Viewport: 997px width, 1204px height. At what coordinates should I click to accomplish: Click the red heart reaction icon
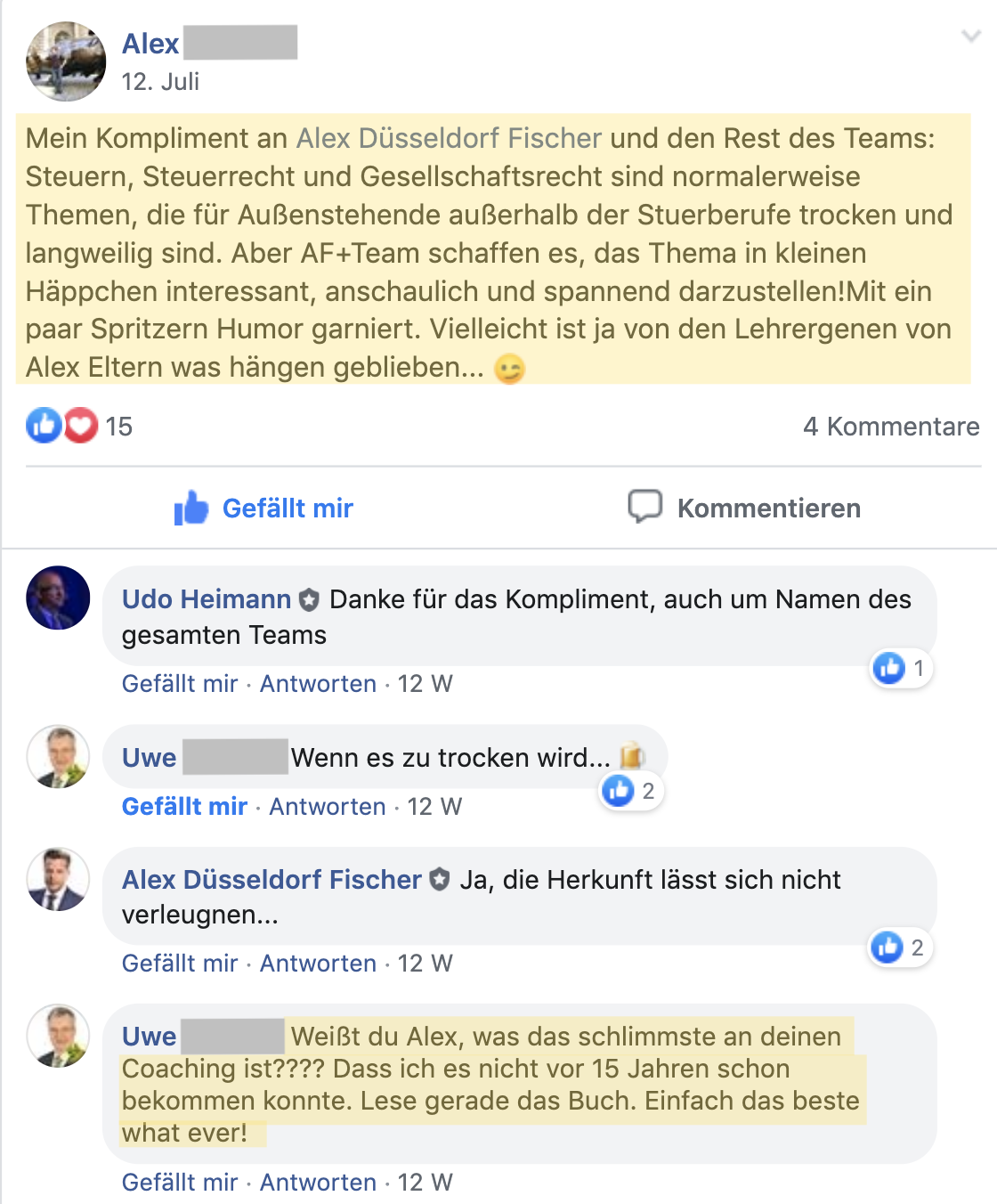(80, 426)
